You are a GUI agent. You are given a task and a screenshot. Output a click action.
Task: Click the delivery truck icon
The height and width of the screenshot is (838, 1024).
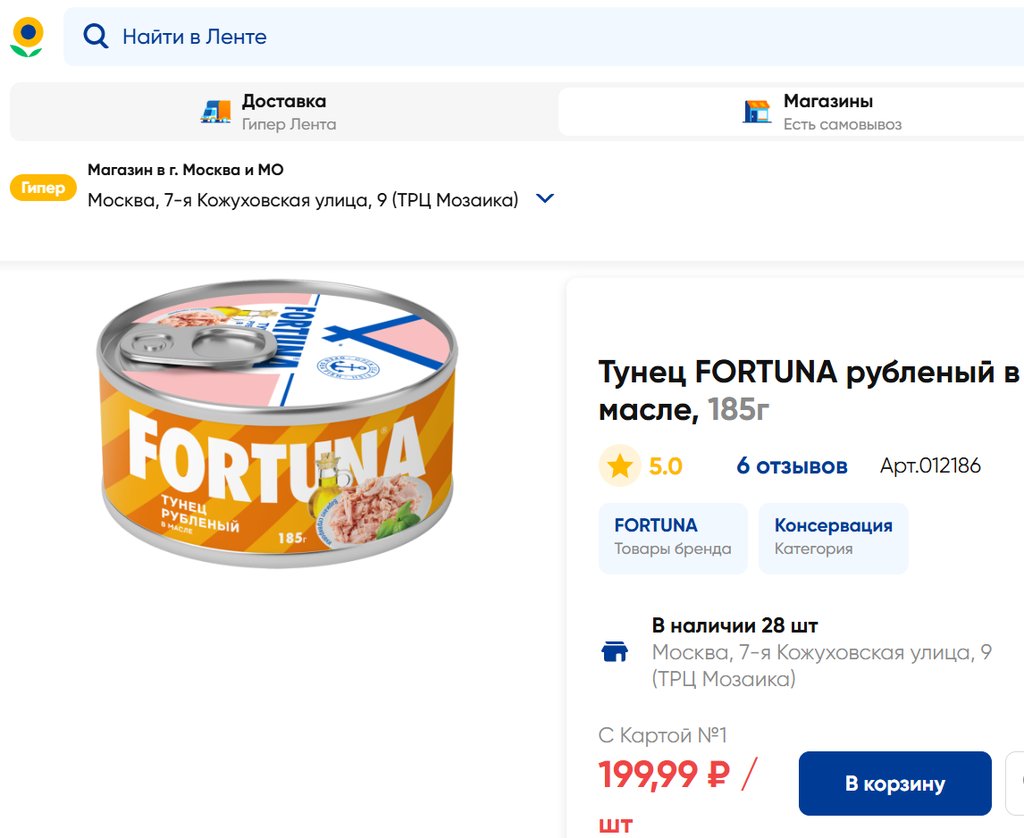coord(215,111)
